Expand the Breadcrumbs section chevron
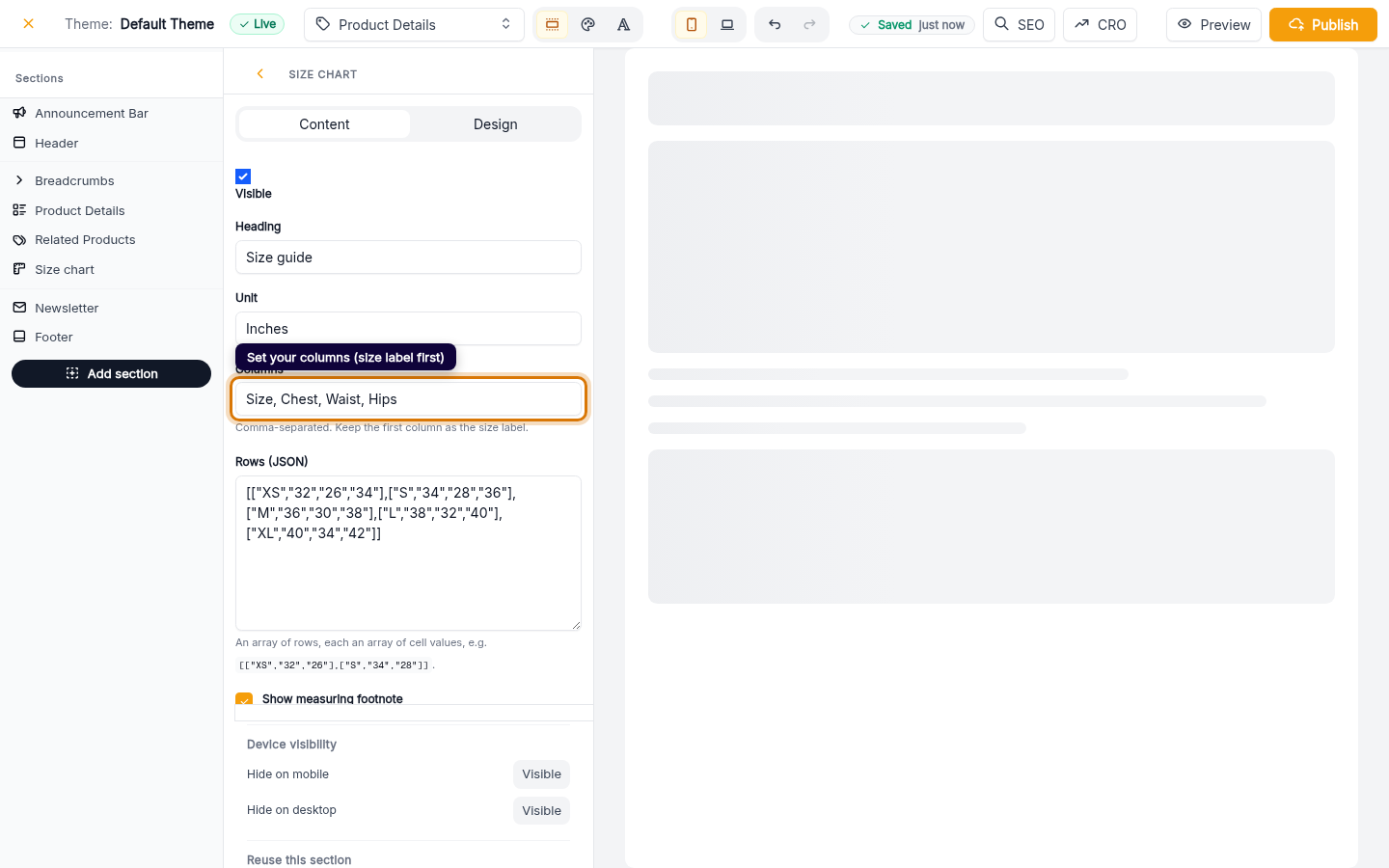Viewport: 1389px width, 868px height. pos(19,180)
